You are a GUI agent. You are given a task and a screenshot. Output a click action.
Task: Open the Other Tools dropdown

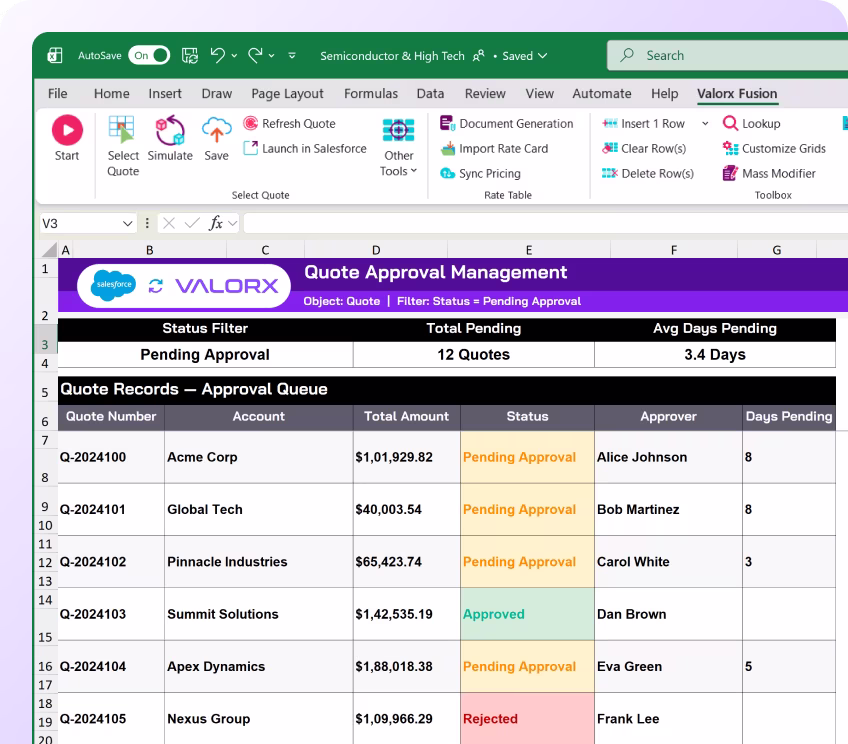coord(399,147)
